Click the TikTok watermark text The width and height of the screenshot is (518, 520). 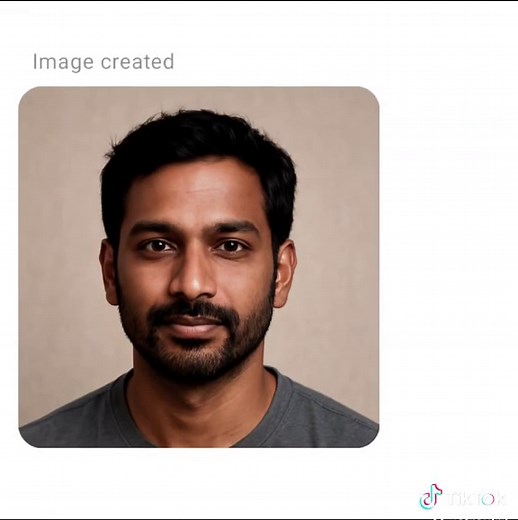tap(476, 498)
